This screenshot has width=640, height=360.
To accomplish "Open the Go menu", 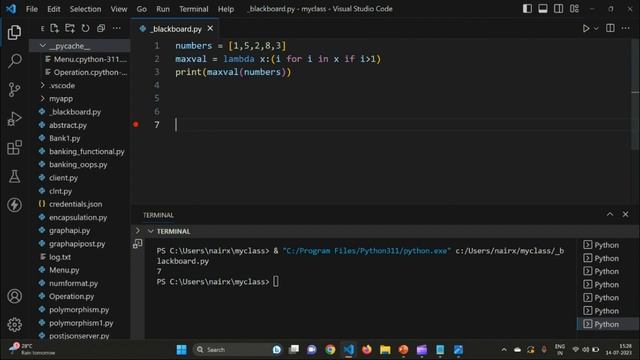I will pyautogui.click(x=142, y=9).
